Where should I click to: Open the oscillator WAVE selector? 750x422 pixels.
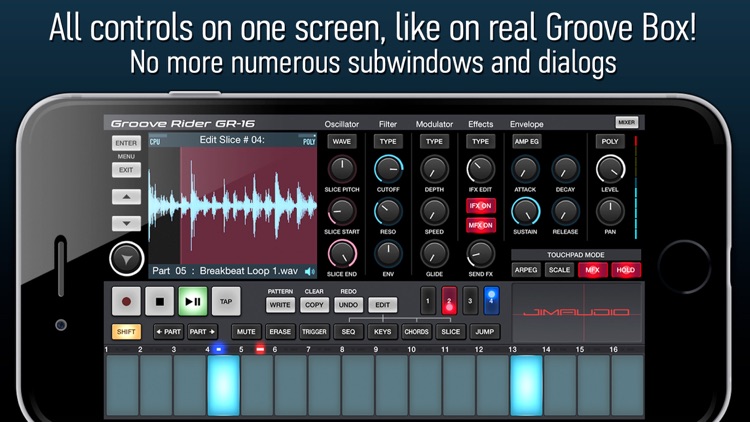click(x=342, y=142)
